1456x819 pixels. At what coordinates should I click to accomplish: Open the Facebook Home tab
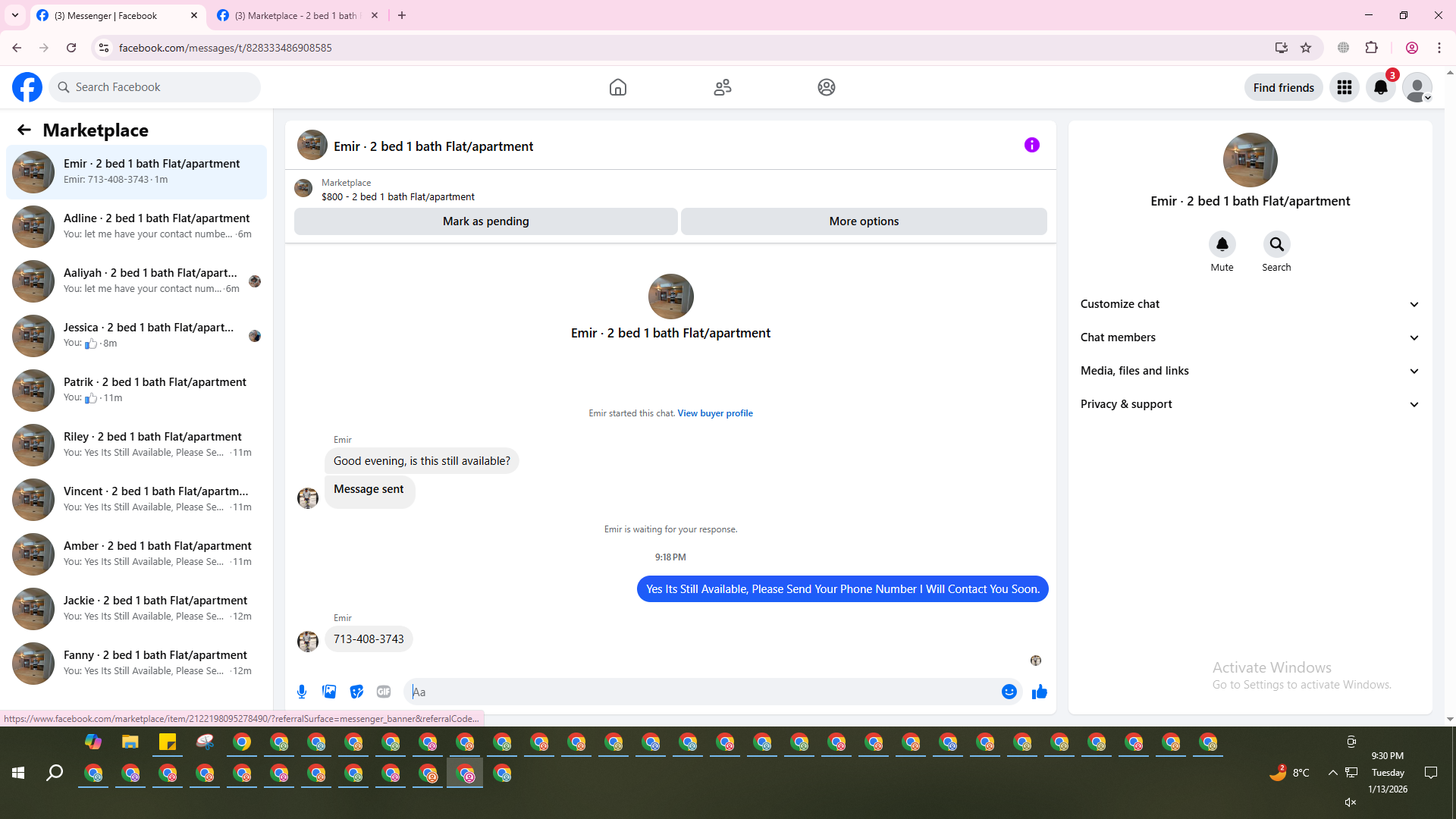click(x=617, y=87)
